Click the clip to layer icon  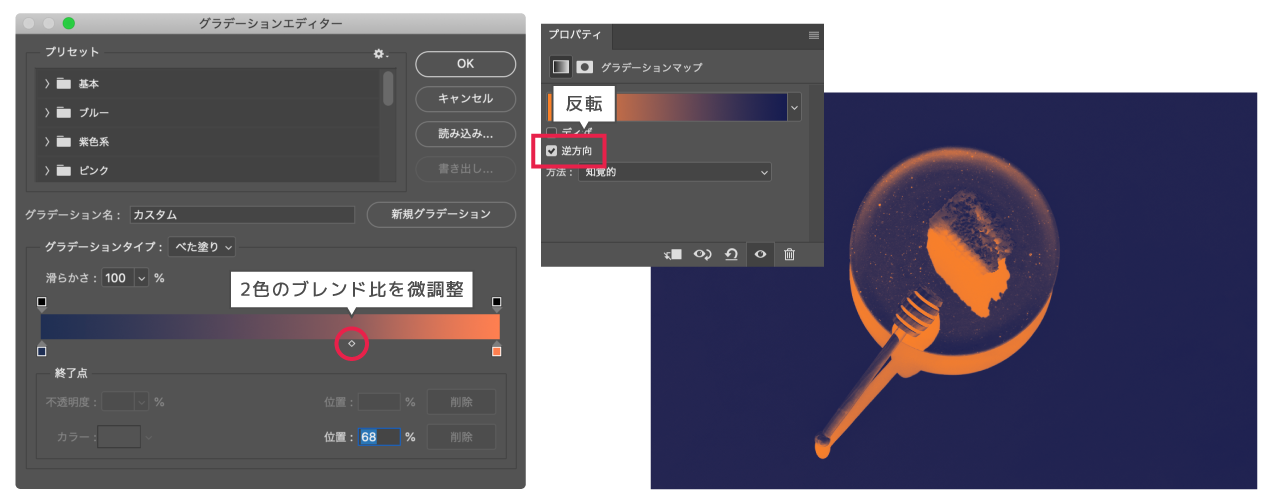point(673,254)
